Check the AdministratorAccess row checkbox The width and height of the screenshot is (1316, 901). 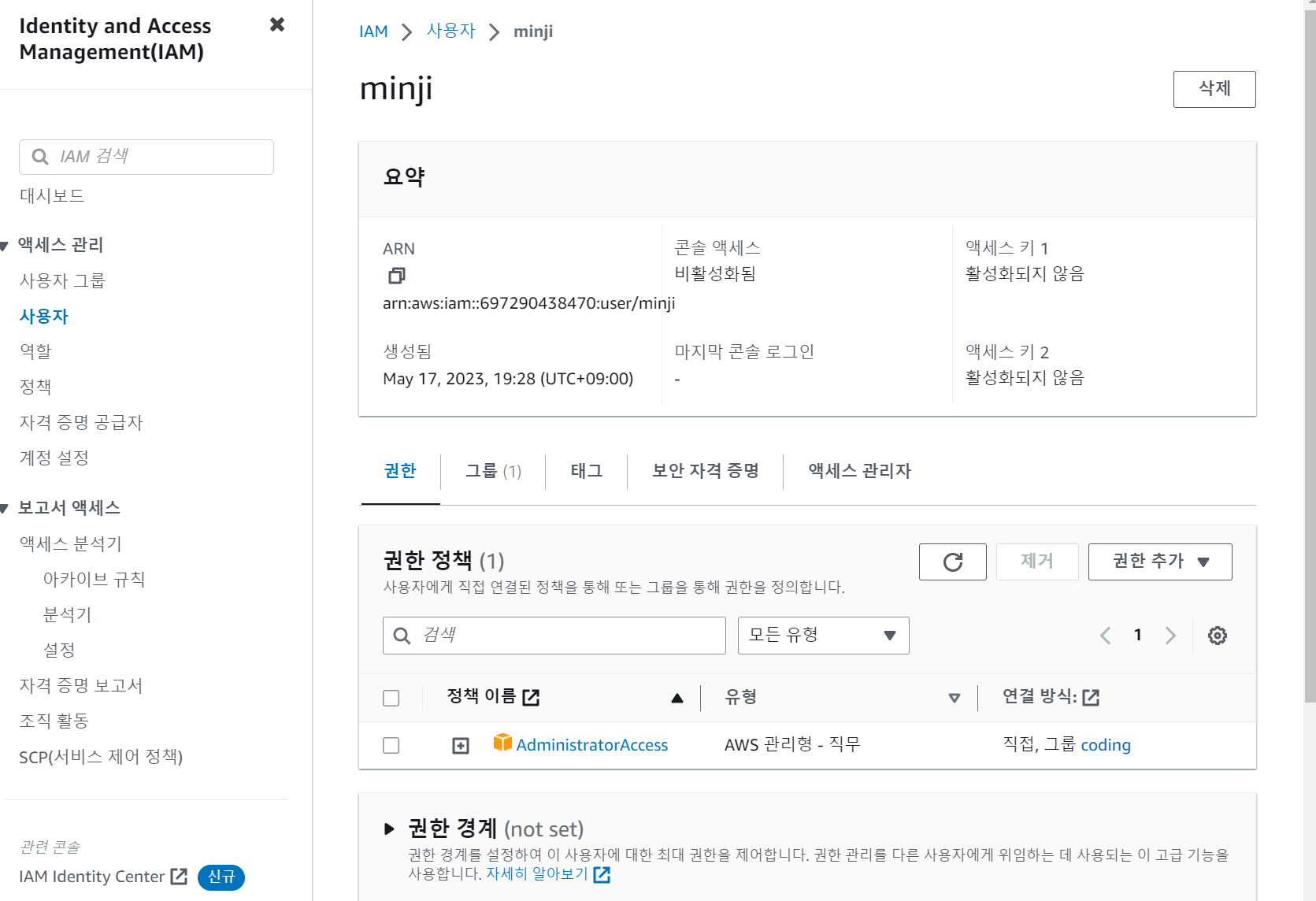pyautogui.click(x=391, y=745)
